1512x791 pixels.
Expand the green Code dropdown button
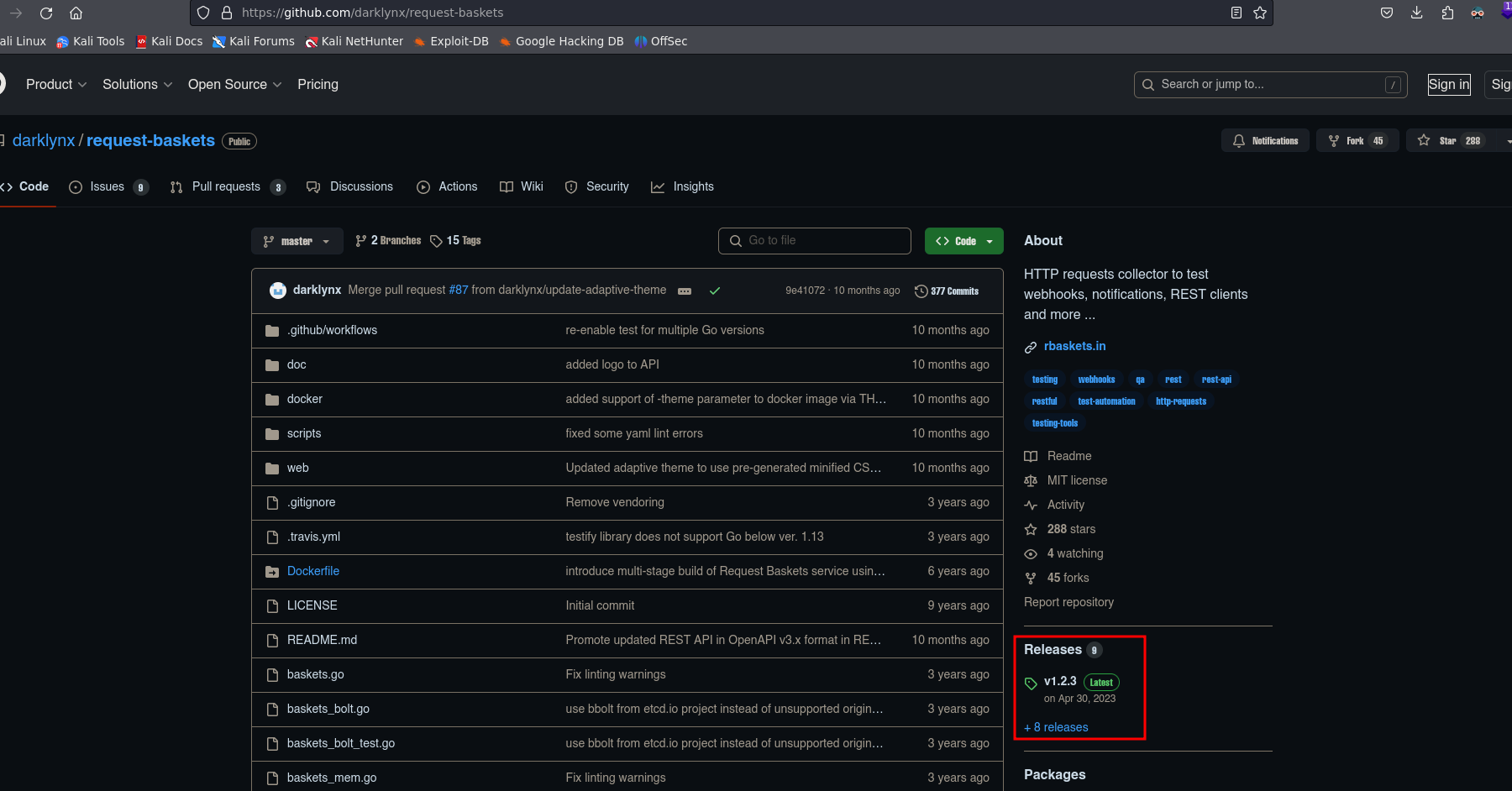click(x=963, y=241)
